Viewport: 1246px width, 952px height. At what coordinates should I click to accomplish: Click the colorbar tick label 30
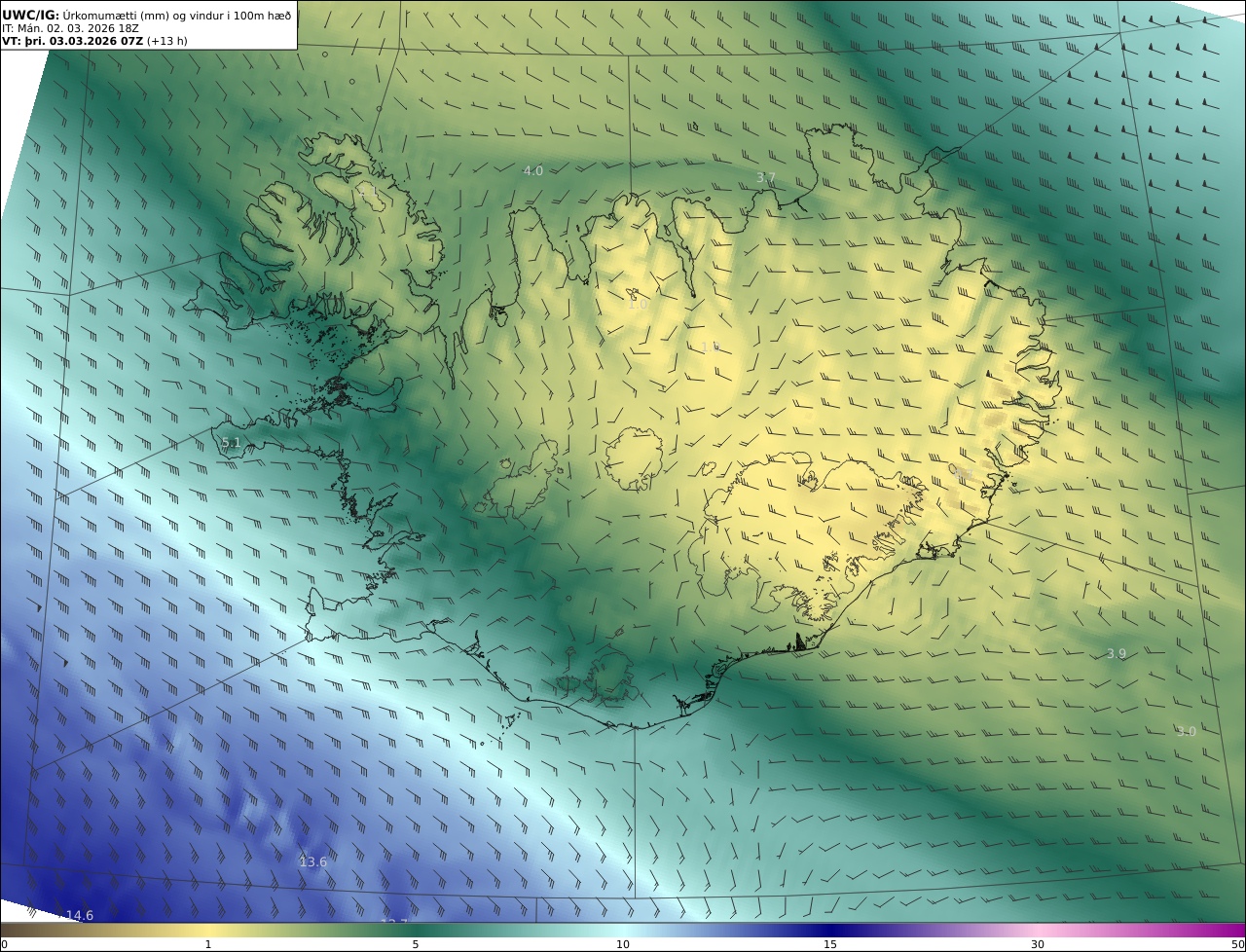pyautogui.click(x=1038, y=944)
